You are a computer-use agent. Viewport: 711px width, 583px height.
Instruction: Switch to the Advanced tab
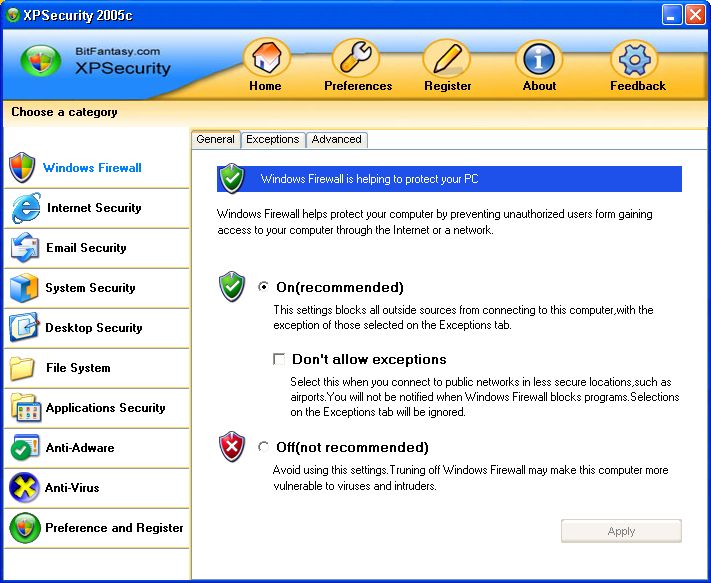[x=336, y=140]
